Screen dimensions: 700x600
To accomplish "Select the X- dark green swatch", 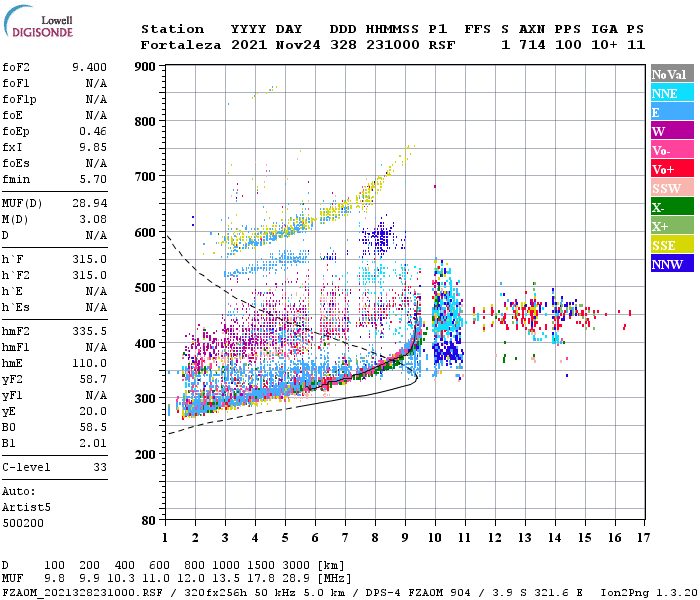I will click(x=672, y=207).
